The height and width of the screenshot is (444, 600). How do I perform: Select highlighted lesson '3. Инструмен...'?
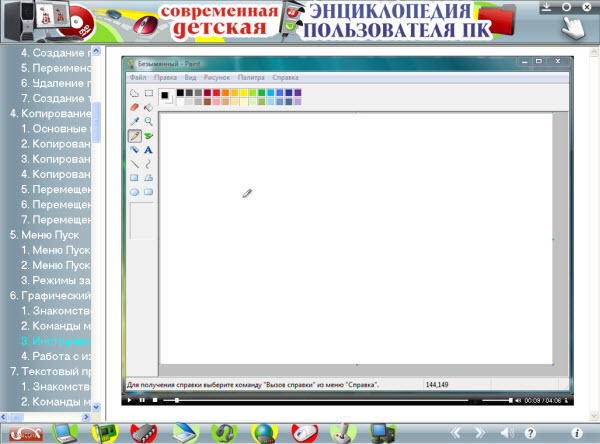tap(56, 341)
